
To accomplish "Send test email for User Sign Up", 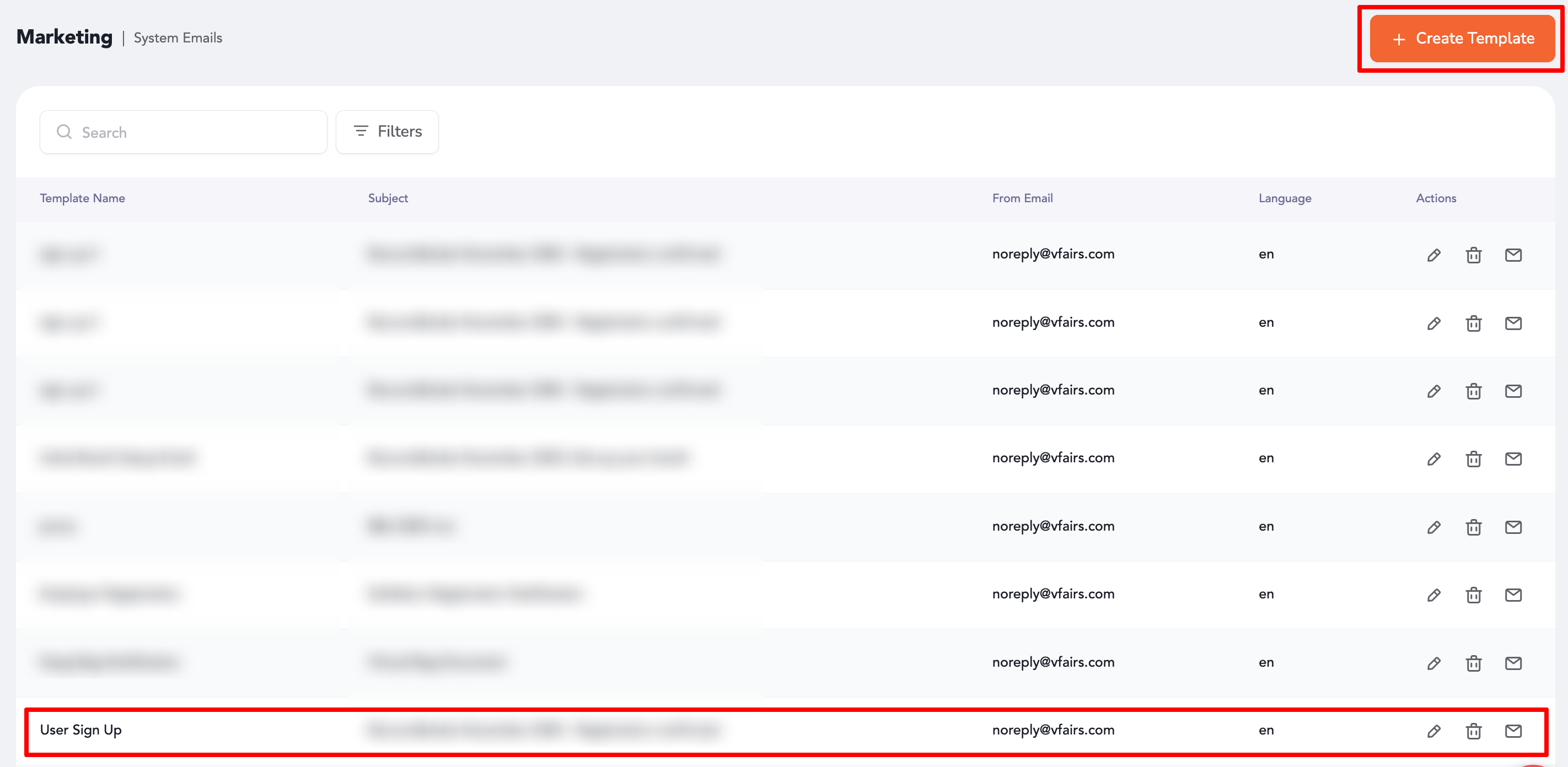I will point(1513,731).
